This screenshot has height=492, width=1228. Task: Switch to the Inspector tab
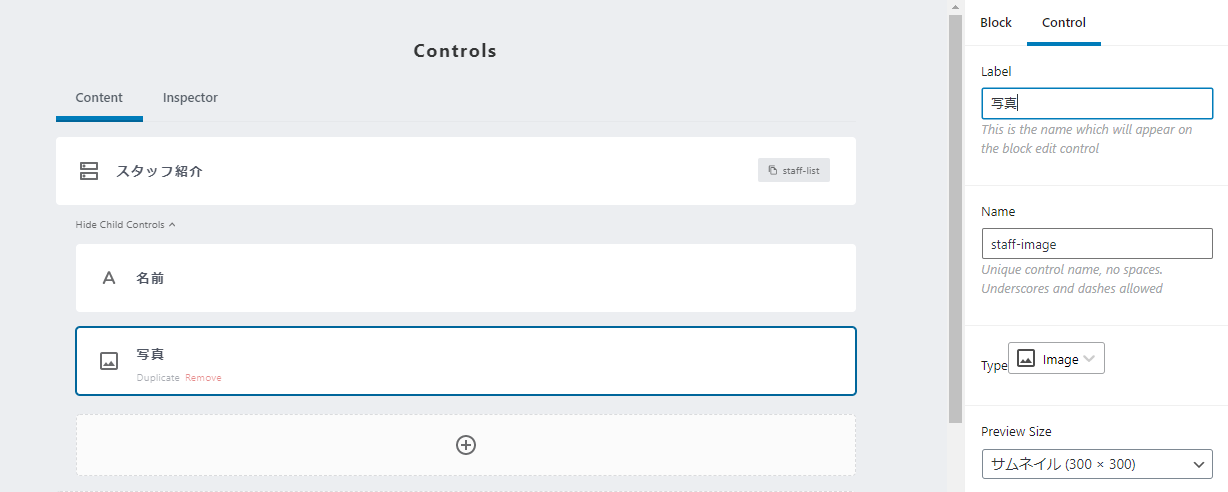[190, 98]
